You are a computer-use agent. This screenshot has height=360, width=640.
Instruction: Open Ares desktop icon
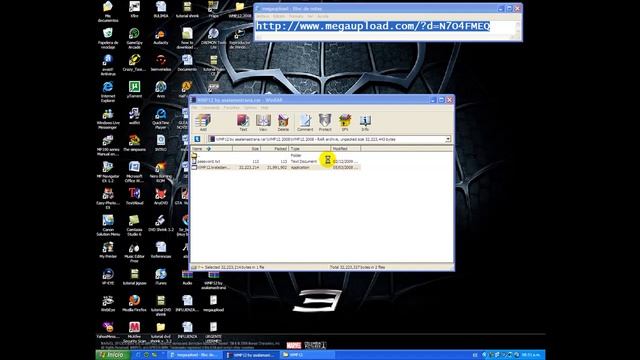(x=161, y=90)
